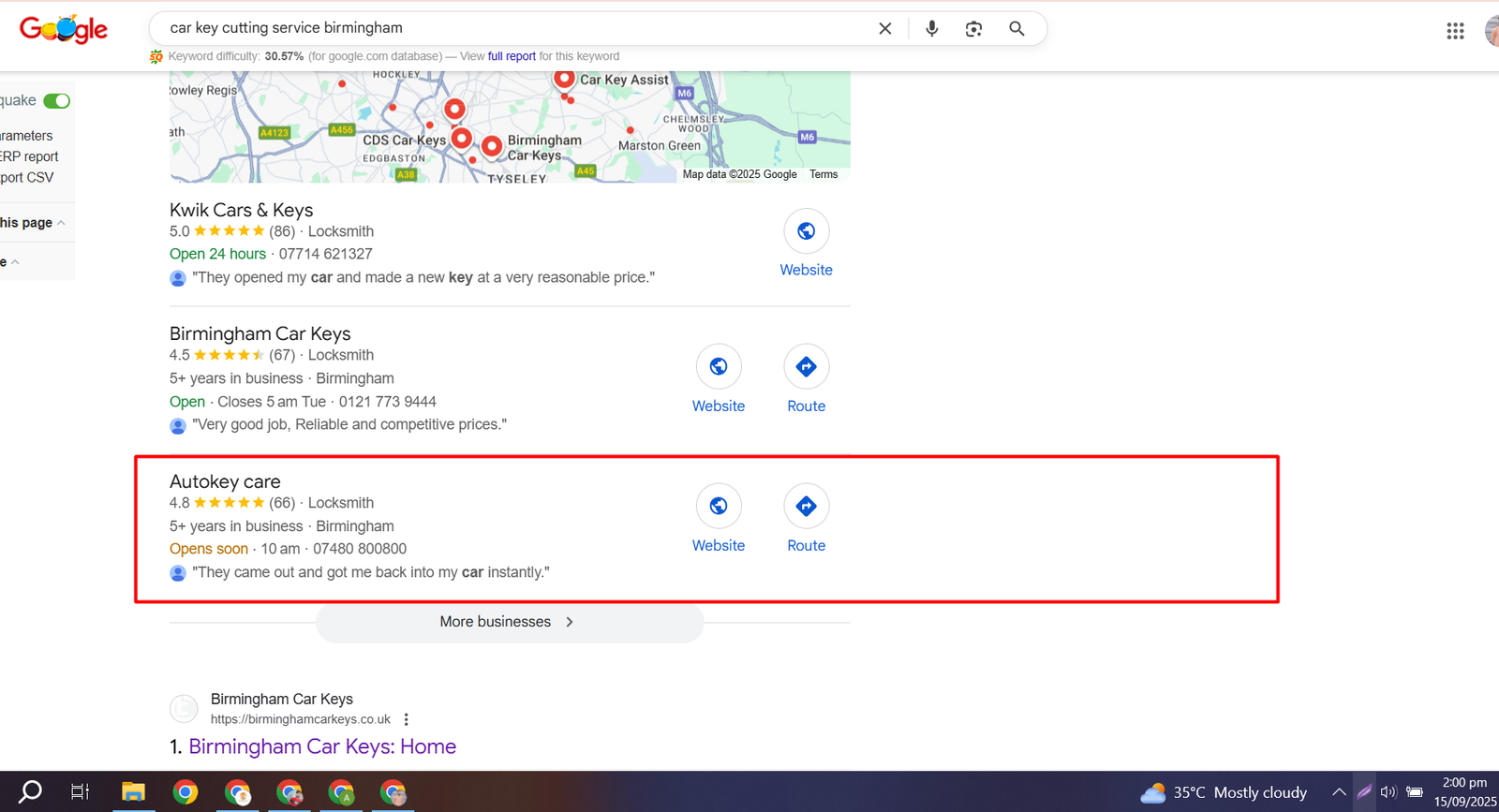Open Birmingham Car Keys: Home result
The width and height of the screenshot is (1499, 812).
pyautogui.click(x=322, y=746)
